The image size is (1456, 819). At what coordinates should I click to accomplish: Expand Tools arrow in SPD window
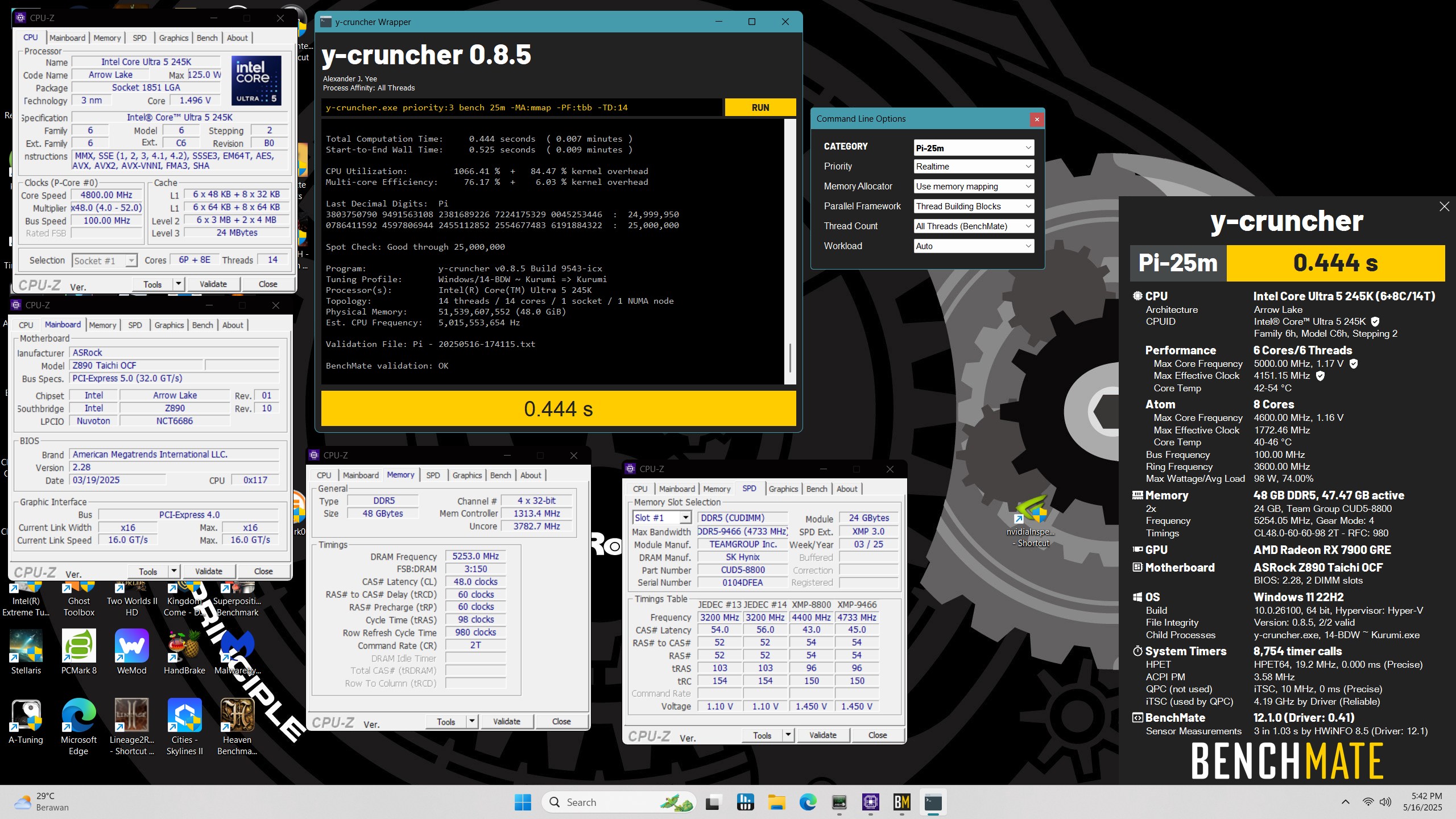(x=788, y=735)
